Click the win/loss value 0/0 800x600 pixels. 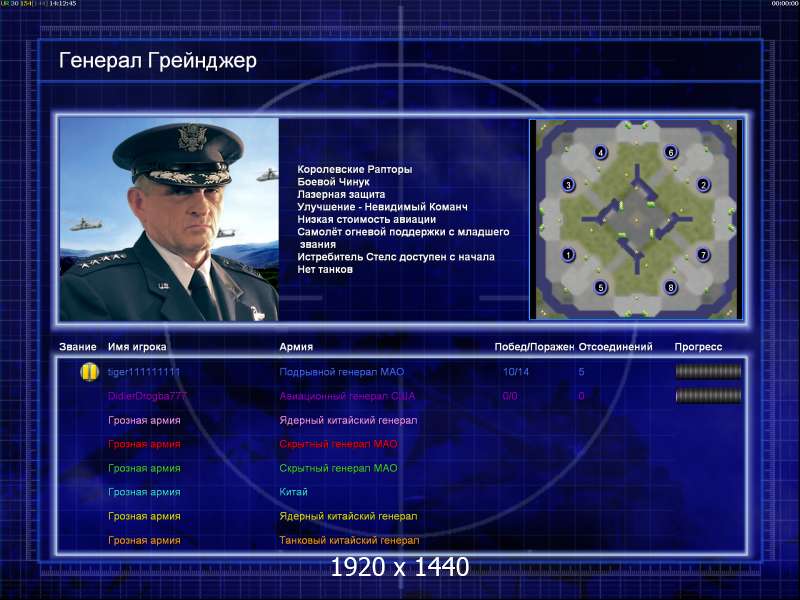[x=510, y=396]
